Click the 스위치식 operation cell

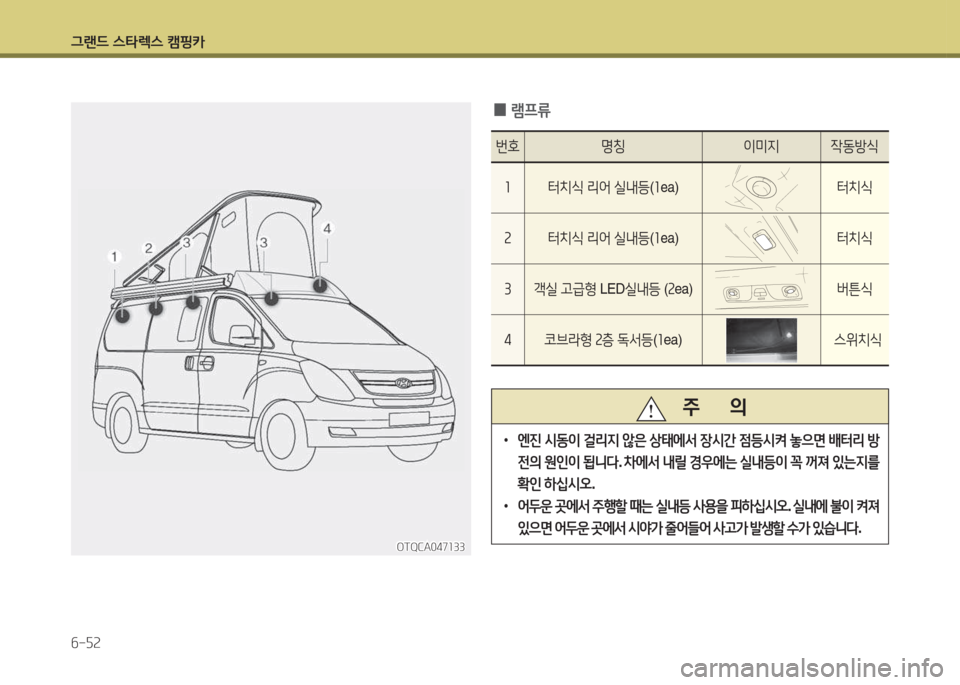click(x=857, y=340)
